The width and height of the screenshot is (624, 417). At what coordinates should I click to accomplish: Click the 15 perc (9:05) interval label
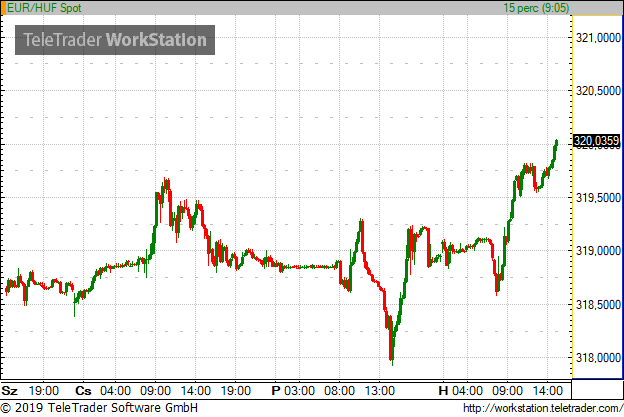(x=536, y=8)
